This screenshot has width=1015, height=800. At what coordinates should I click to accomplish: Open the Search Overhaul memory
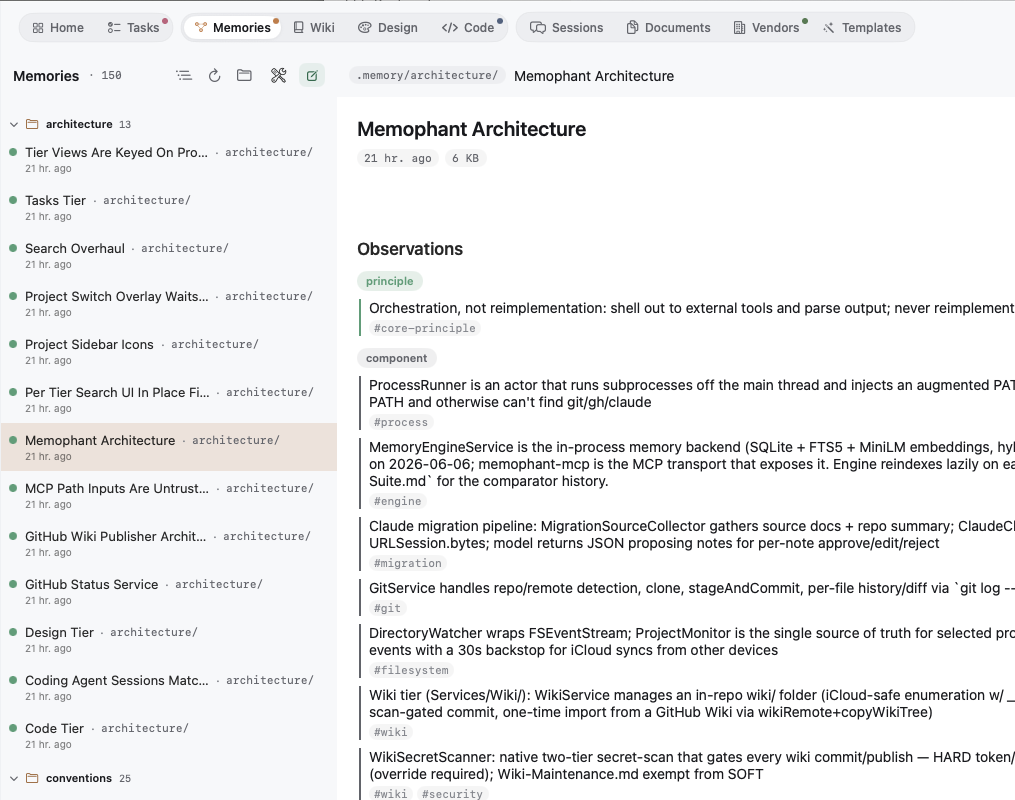tap(169, 256)
